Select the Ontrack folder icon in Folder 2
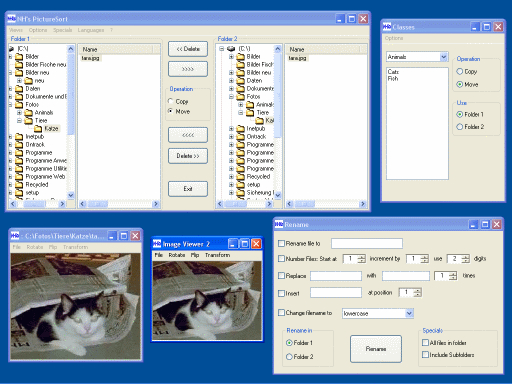This screenshot has height=384, width=512. click(x=240, y=137)
